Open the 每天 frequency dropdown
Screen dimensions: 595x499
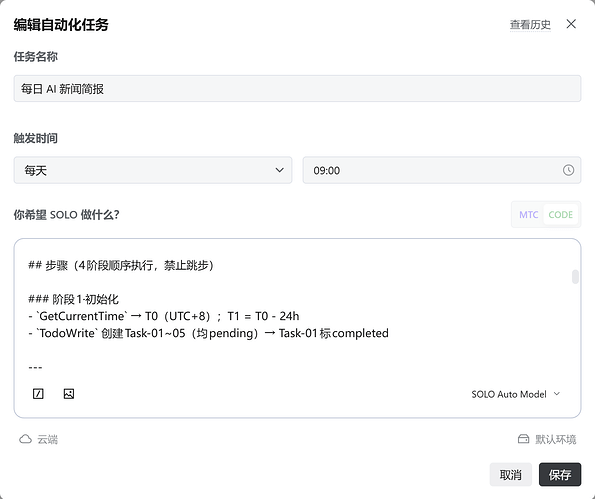point(153,170)
